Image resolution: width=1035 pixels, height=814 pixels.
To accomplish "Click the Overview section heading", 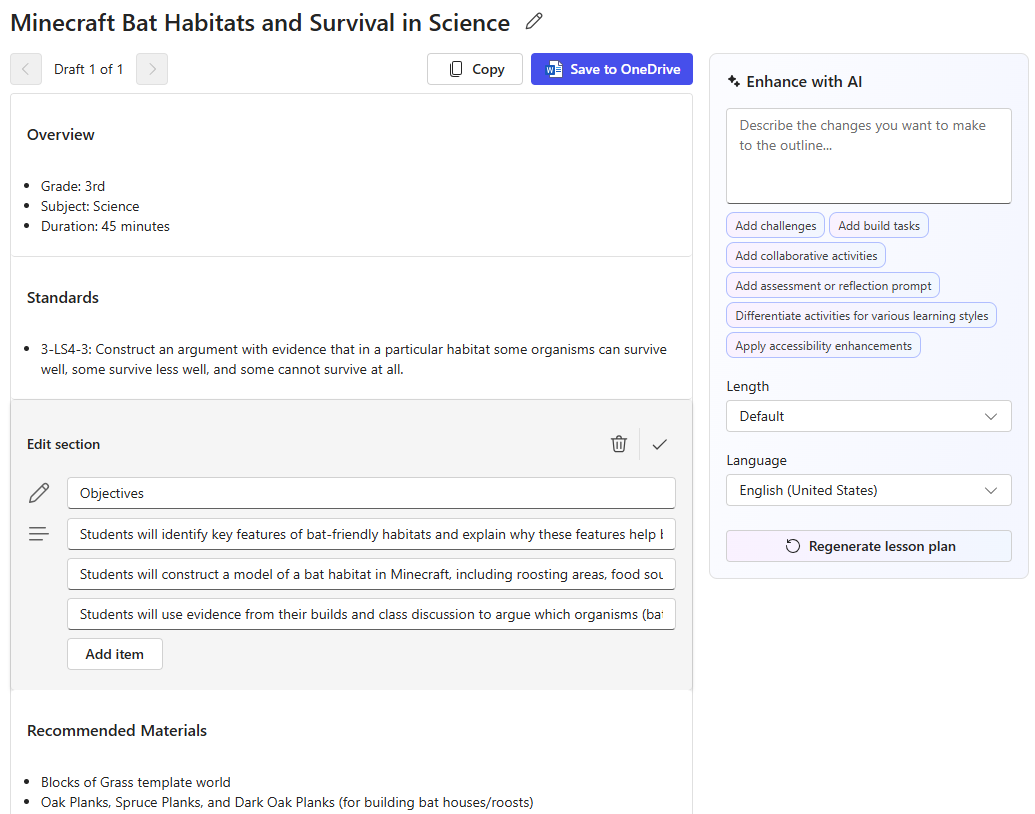I will pos(61,135).
